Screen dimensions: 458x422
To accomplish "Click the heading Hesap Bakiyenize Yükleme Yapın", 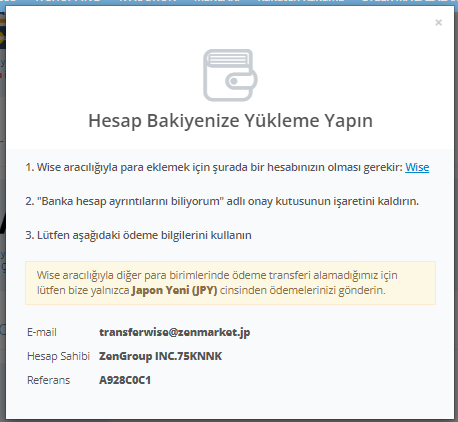I will 230,121.
